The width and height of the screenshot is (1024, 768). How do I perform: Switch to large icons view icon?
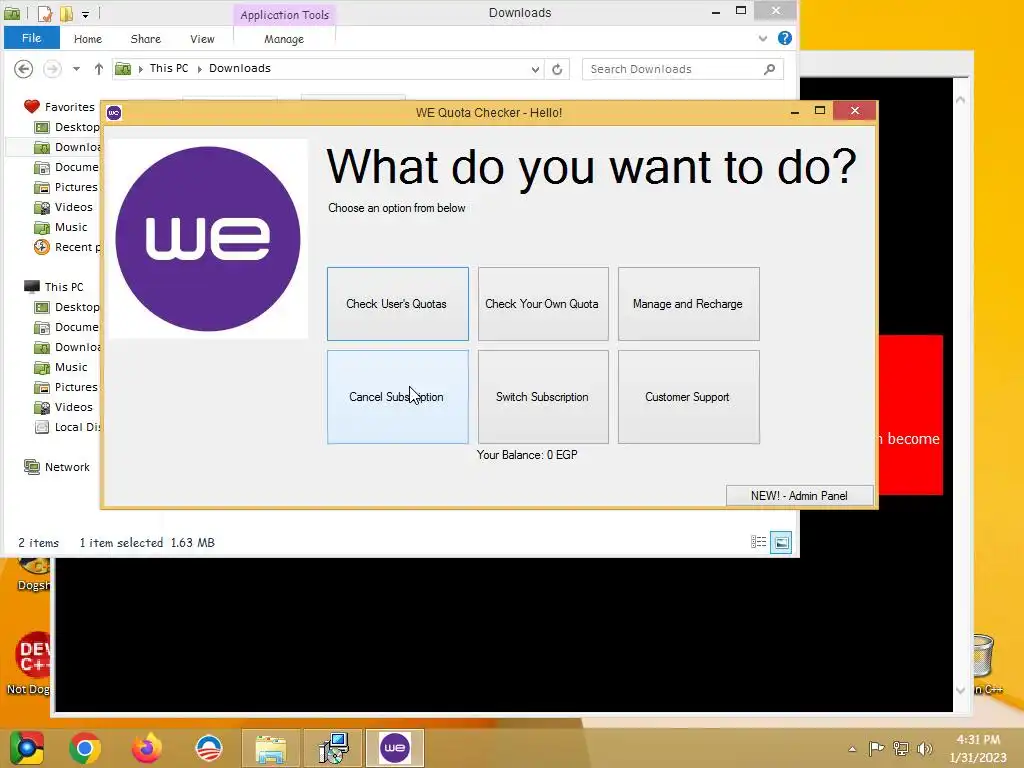click(x=781, y=542)
